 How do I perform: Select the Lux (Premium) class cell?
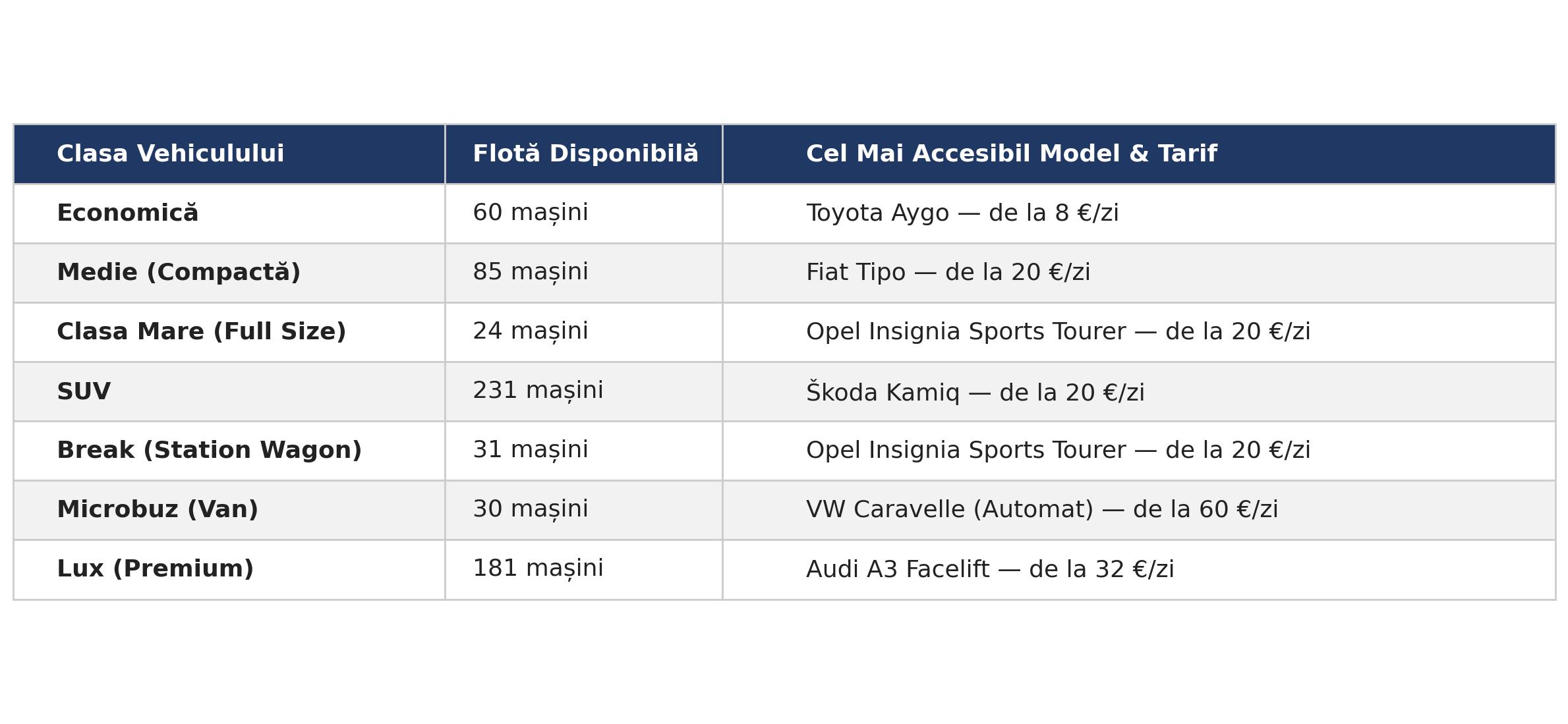pos(229,569)
